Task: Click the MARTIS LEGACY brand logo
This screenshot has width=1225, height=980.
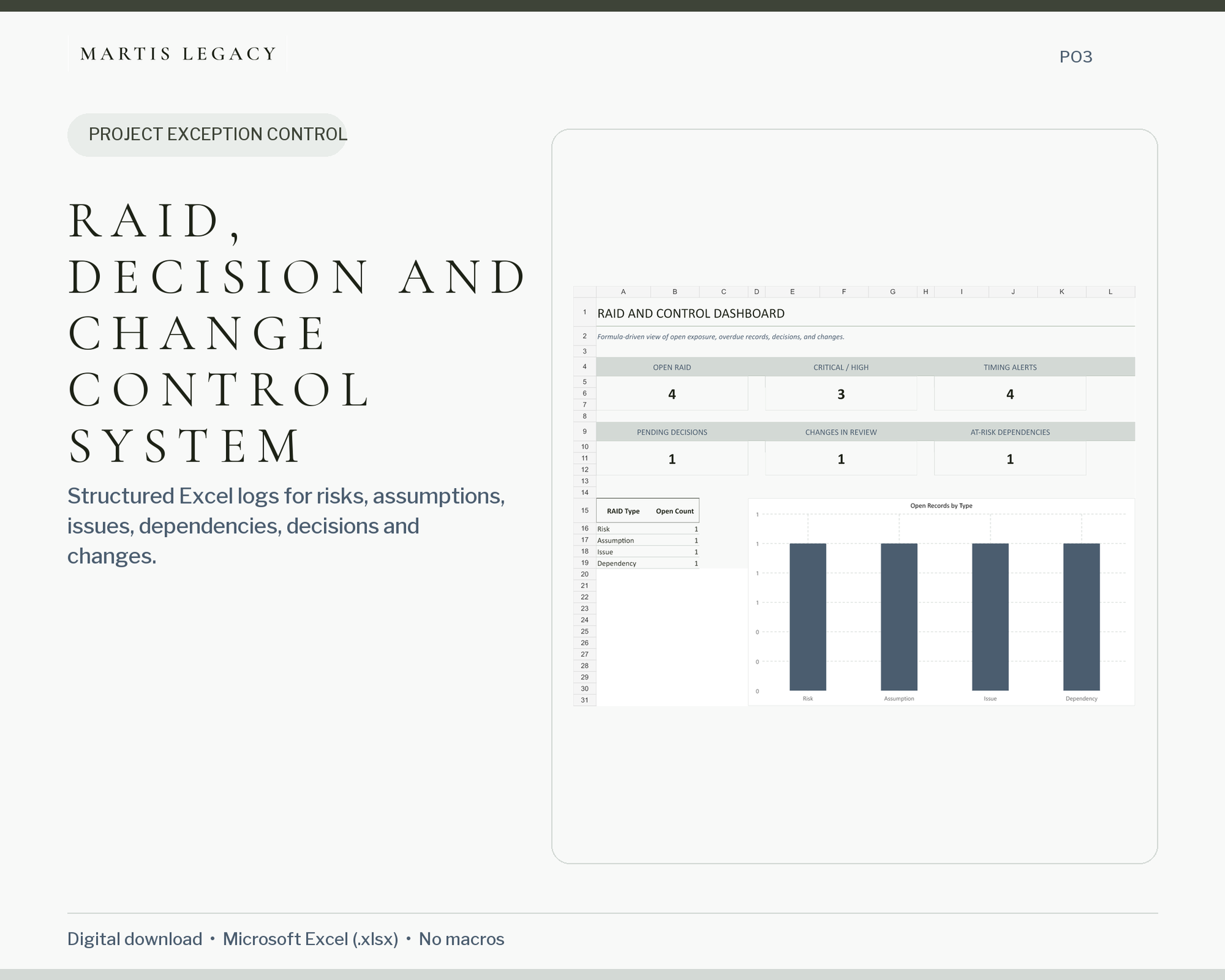Action: click(178, 54)
